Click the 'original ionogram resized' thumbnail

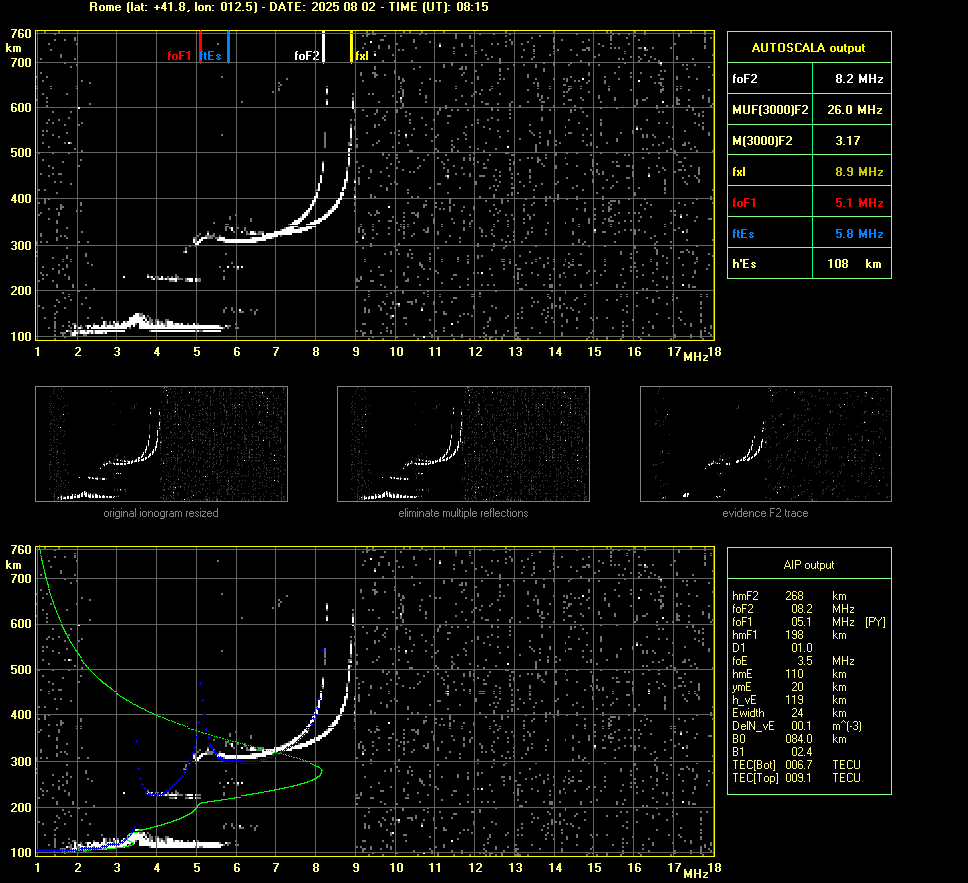161,444
